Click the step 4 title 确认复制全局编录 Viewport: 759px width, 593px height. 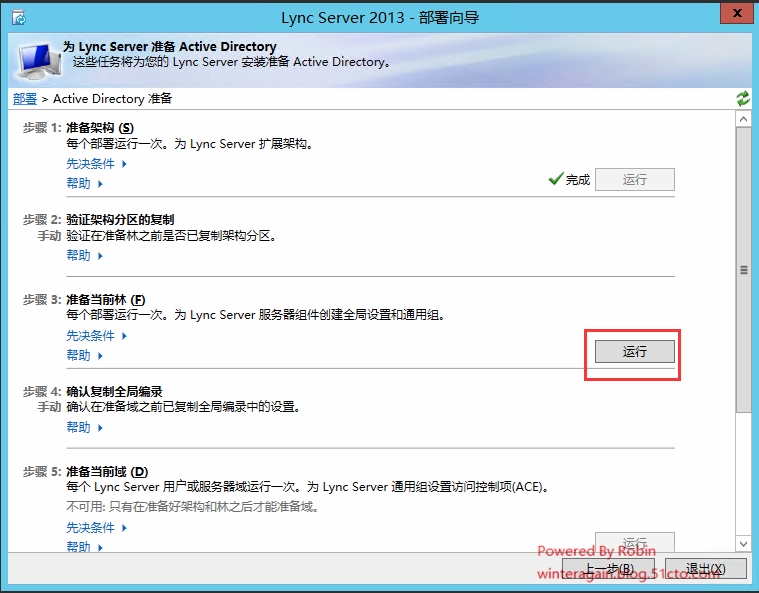[114, 391]
